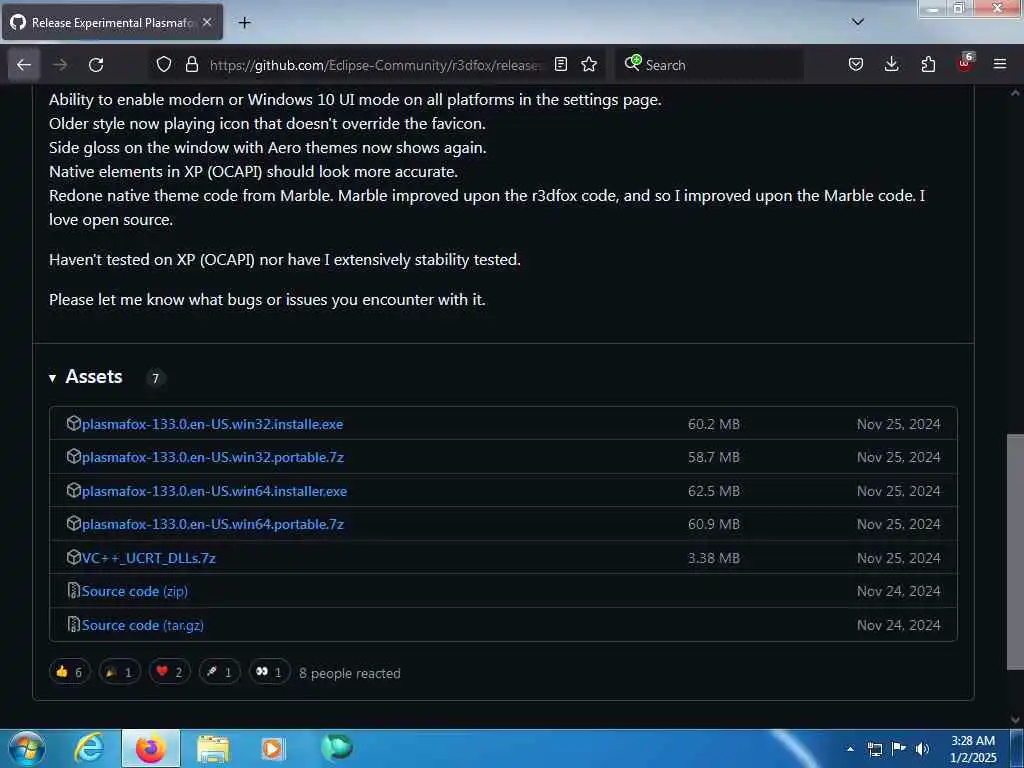Click the scrollbar down arrow
The width and height of the screenshot is (1024, 768).
[x=1015, y=720]
